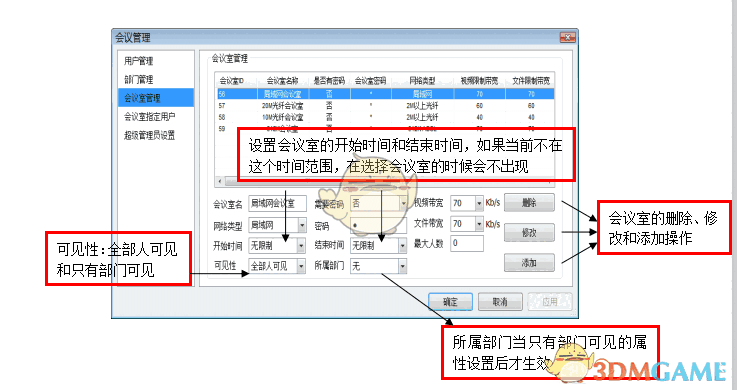Image resolution: width=737 pixels, height=390 pixels.
Task: Click into the 密码 input field
Action: point(378,226)
